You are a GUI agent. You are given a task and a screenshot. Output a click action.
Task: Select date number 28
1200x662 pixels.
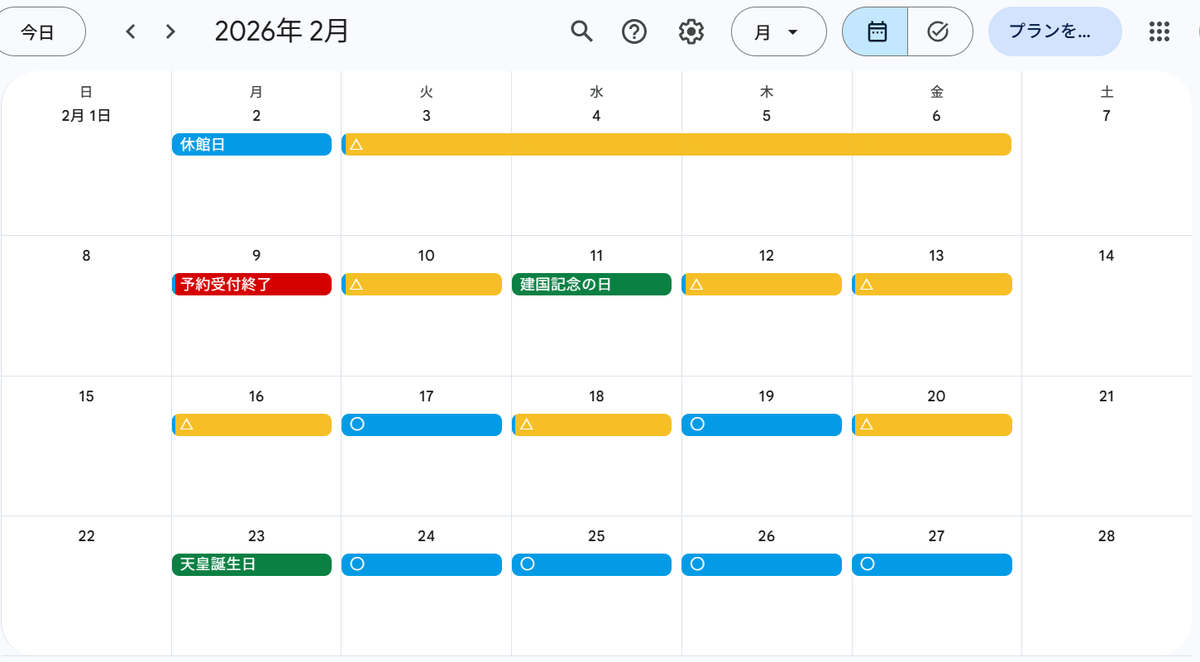[x=1106, y=536]
